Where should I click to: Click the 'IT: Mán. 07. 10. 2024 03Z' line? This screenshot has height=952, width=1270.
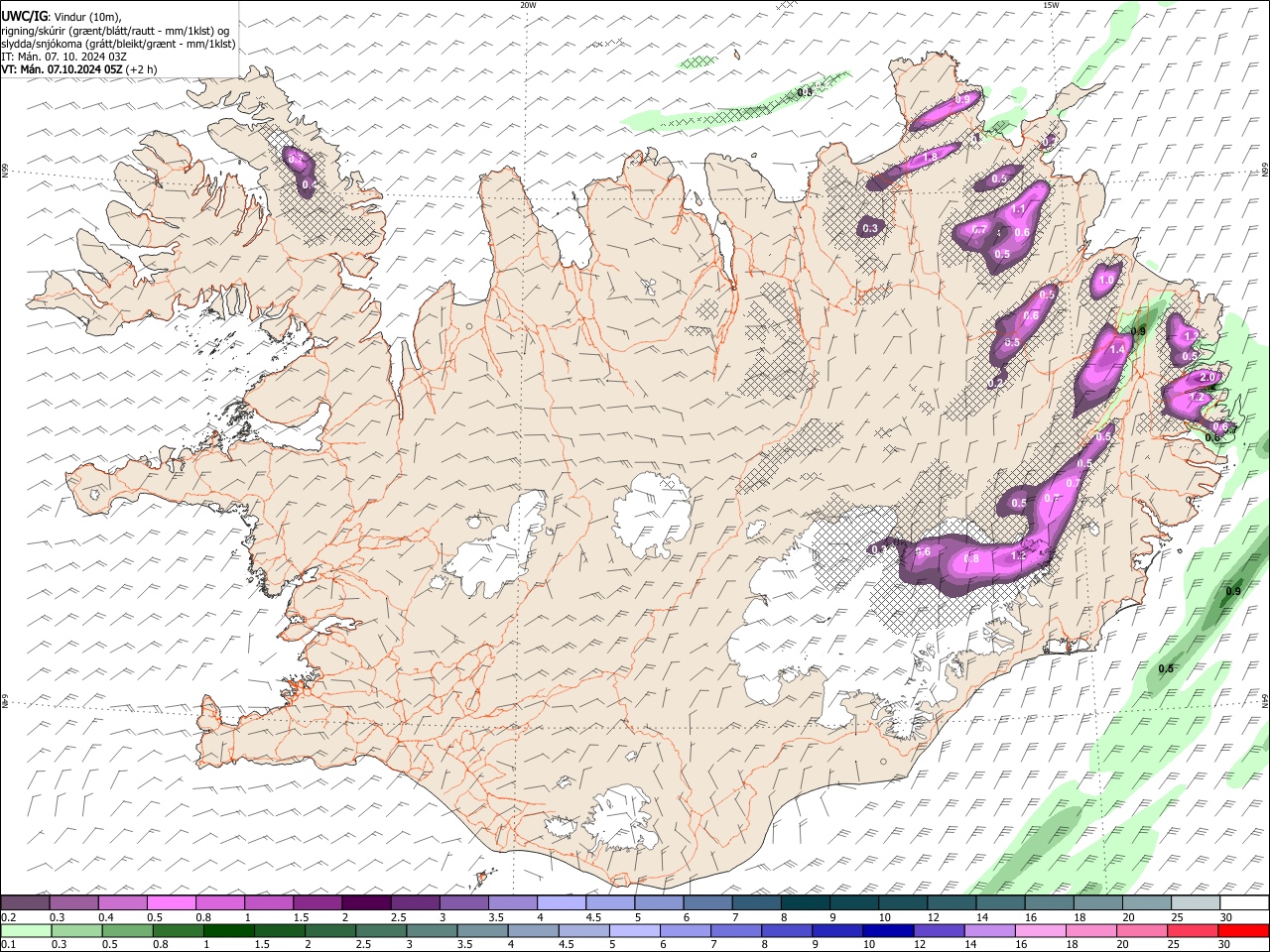tap(64, 57)
